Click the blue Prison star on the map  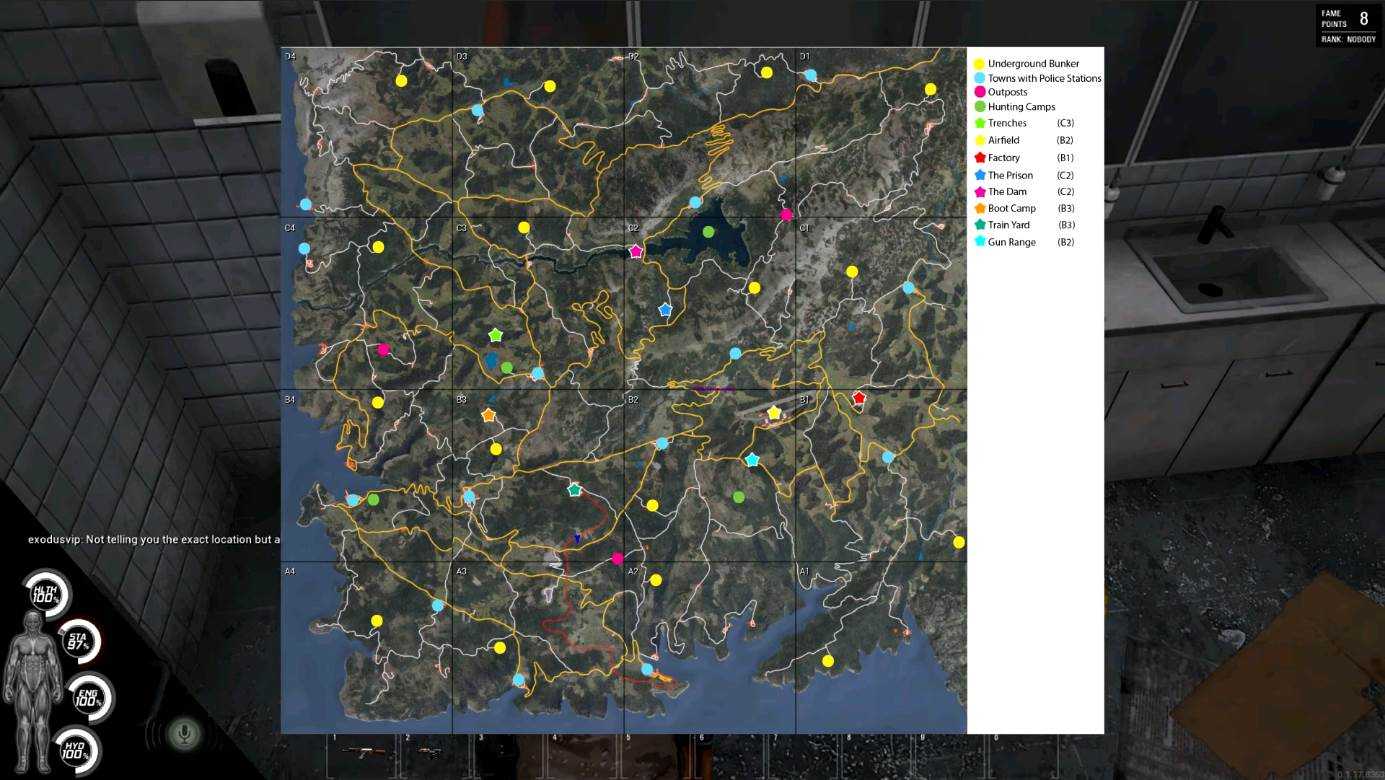(x=665, y=310)
